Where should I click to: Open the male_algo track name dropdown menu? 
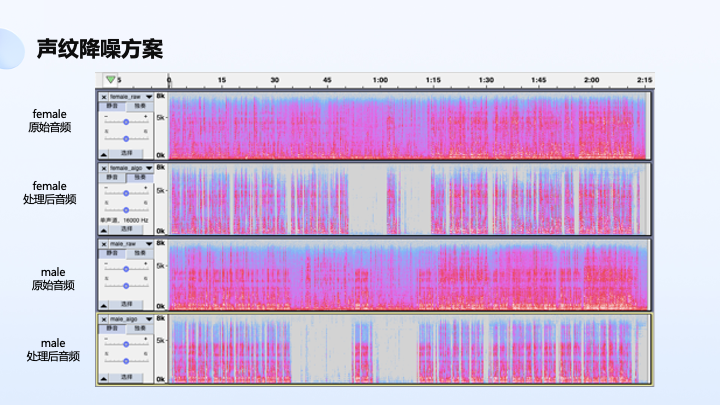pos(149,319)
